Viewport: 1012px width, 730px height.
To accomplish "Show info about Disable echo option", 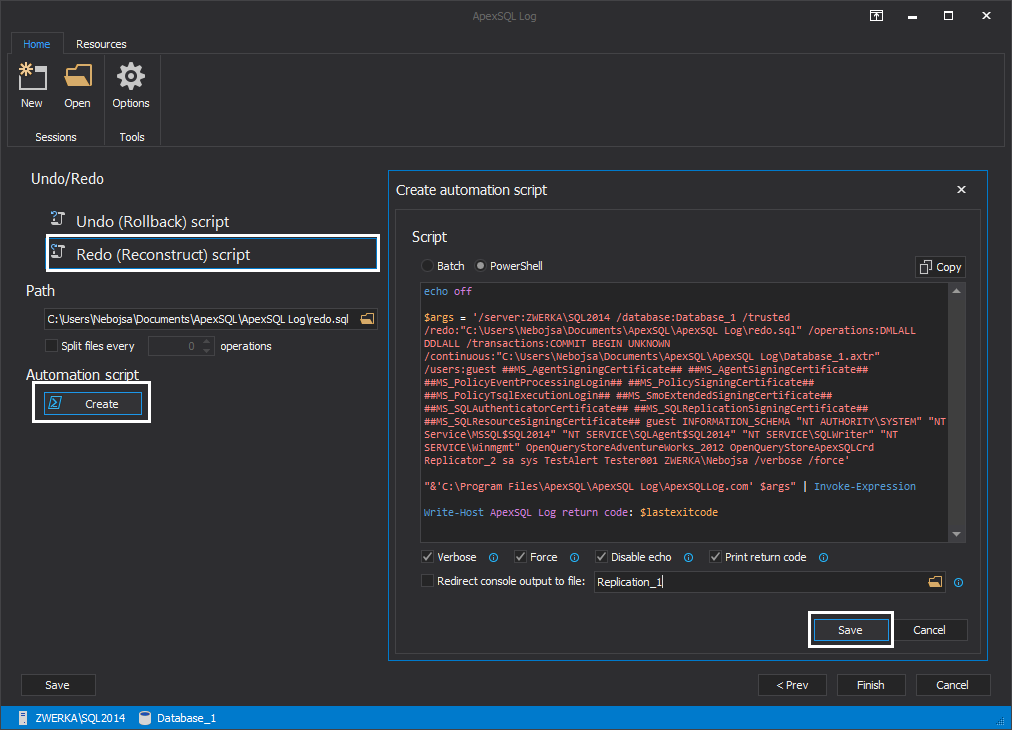I will (x=689, y=558).
